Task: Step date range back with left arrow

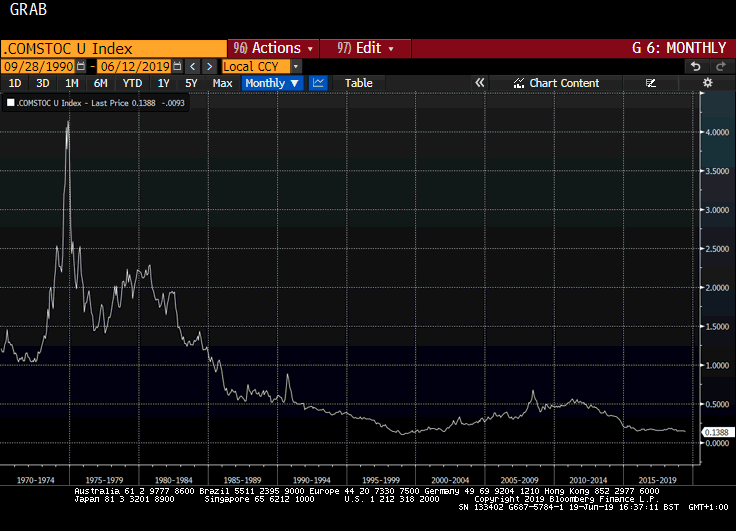Action: click(192, 66)
